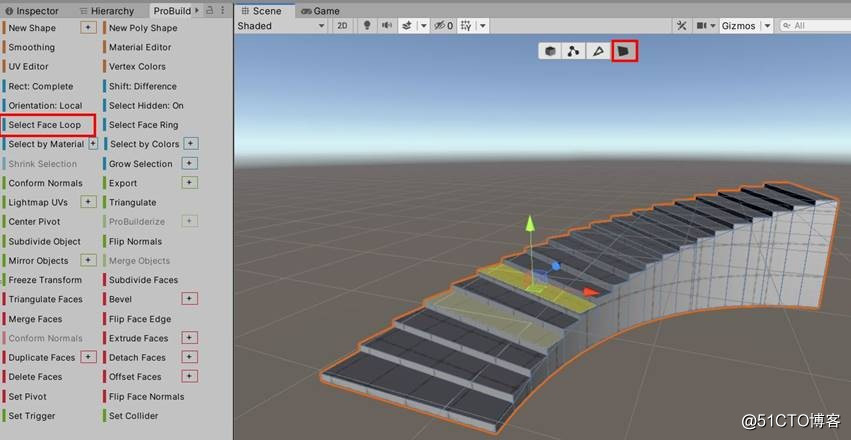Image resolution: width=851 pixels, height=440 pixels.
Task: Toggle Shift: Difference selection modifier
Action: [x=143, y=86]
